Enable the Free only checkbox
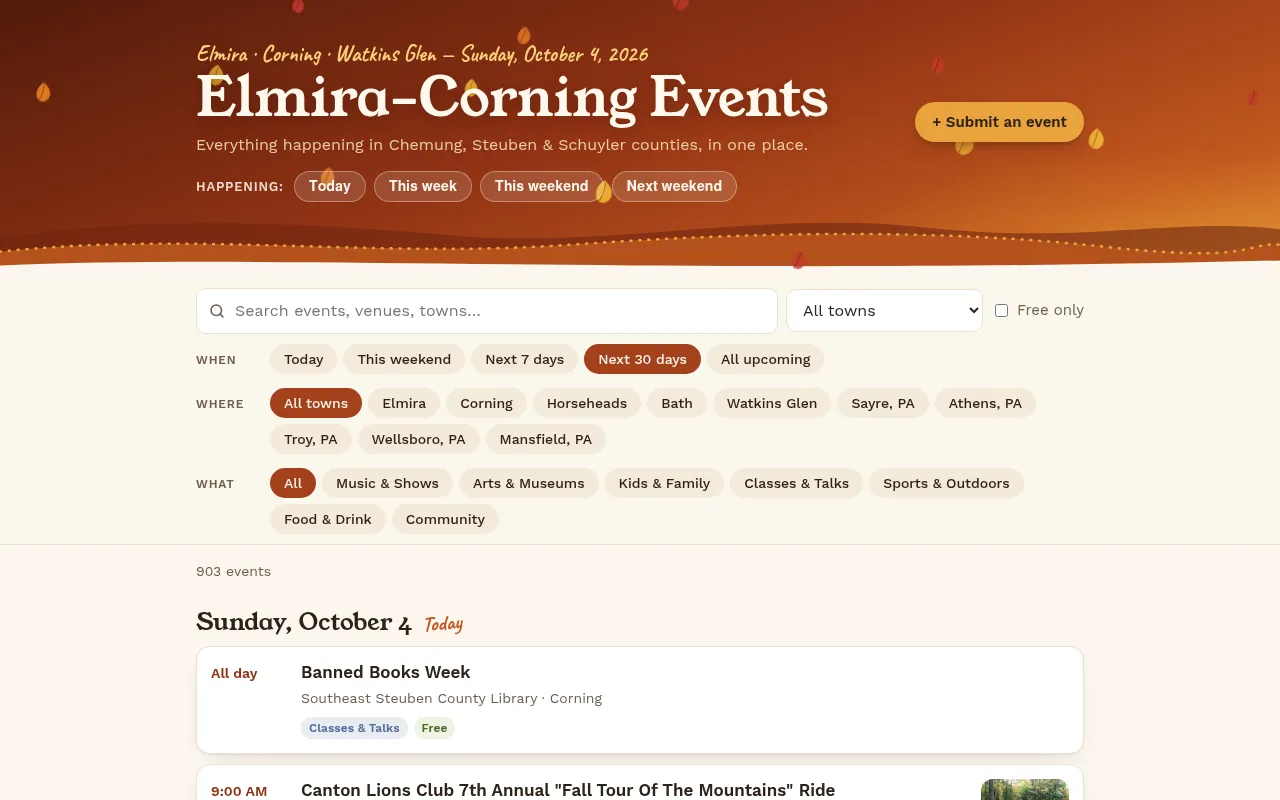The image size is (1280, 800). pos(1001,311)
